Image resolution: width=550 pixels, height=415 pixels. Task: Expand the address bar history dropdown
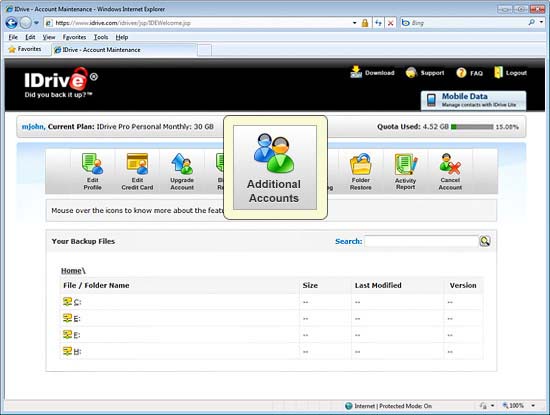pyautogui.click(x=355, y=23)
